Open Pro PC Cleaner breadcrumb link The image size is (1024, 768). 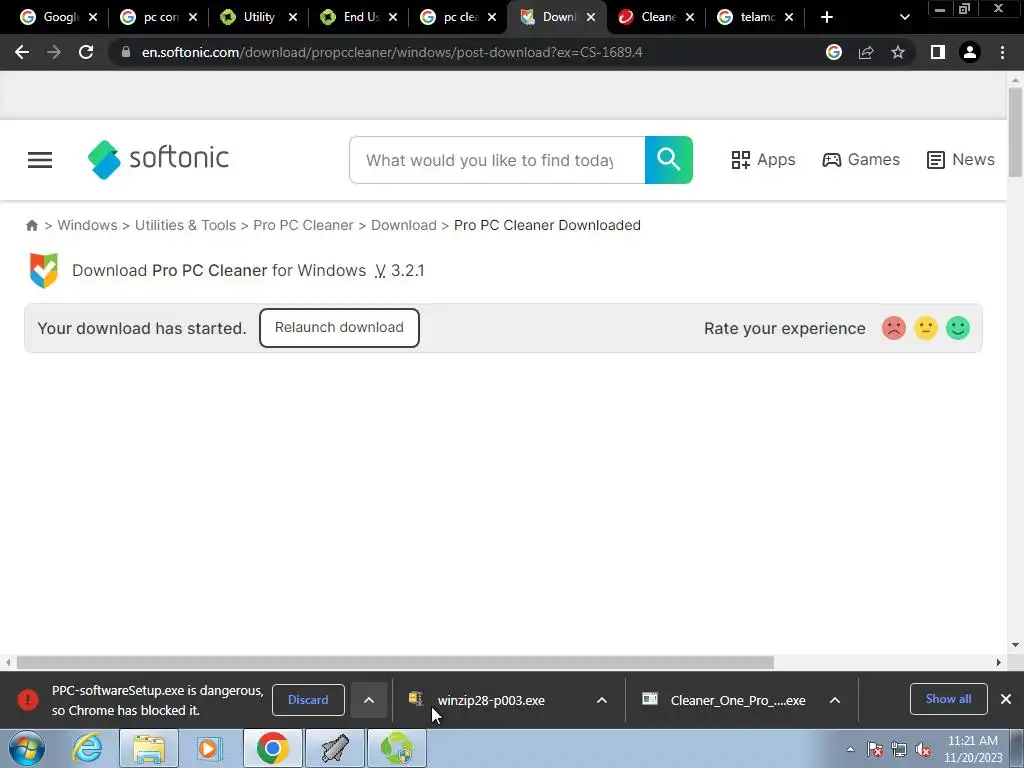[303, 225]
